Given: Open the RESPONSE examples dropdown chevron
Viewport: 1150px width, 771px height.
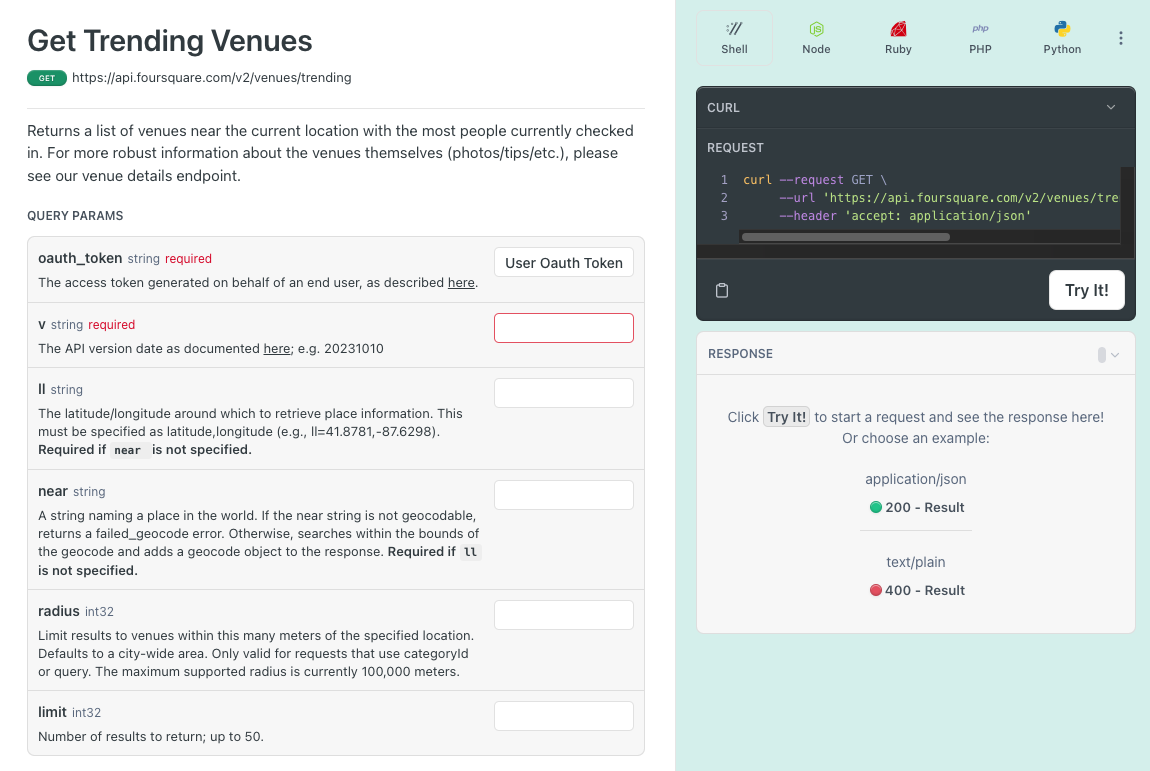Looking at the screenshot, I should [x=1114, y=354].
